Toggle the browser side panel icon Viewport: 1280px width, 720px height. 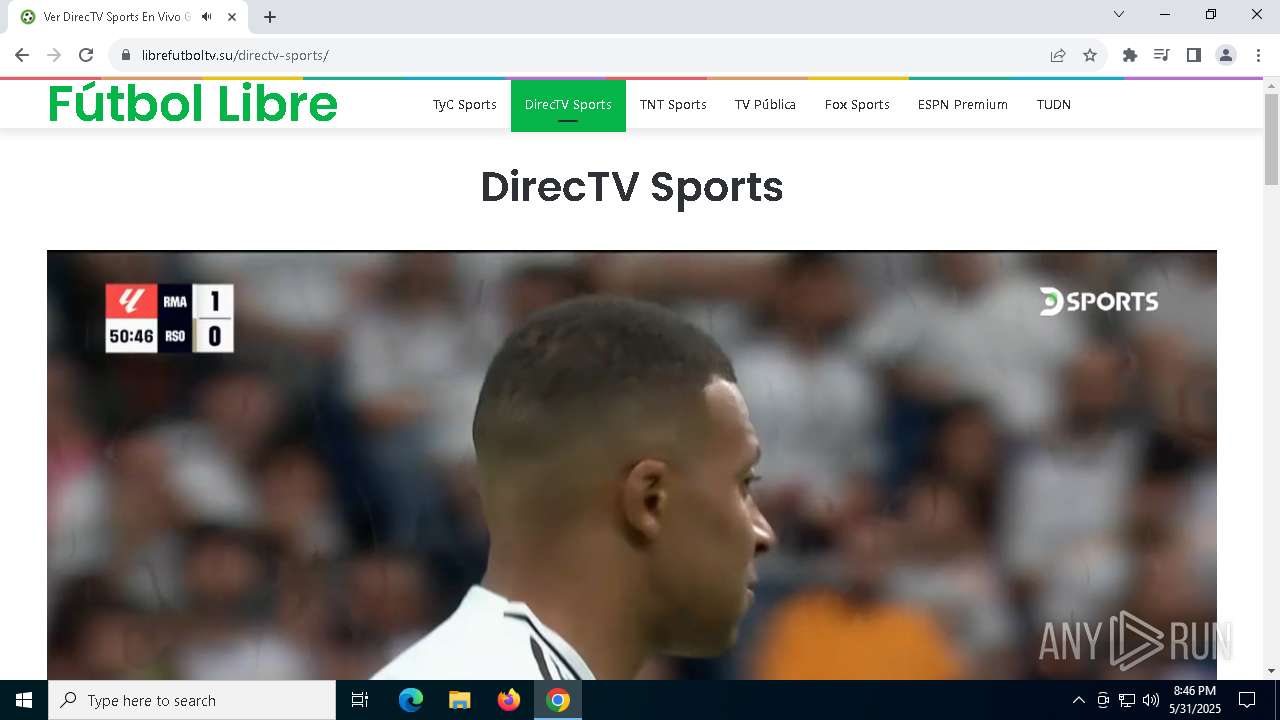1193,55
